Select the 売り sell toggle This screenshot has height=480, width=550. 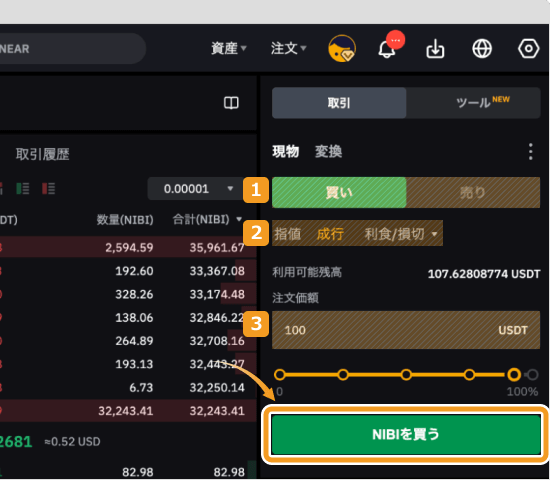coord(473,192)
